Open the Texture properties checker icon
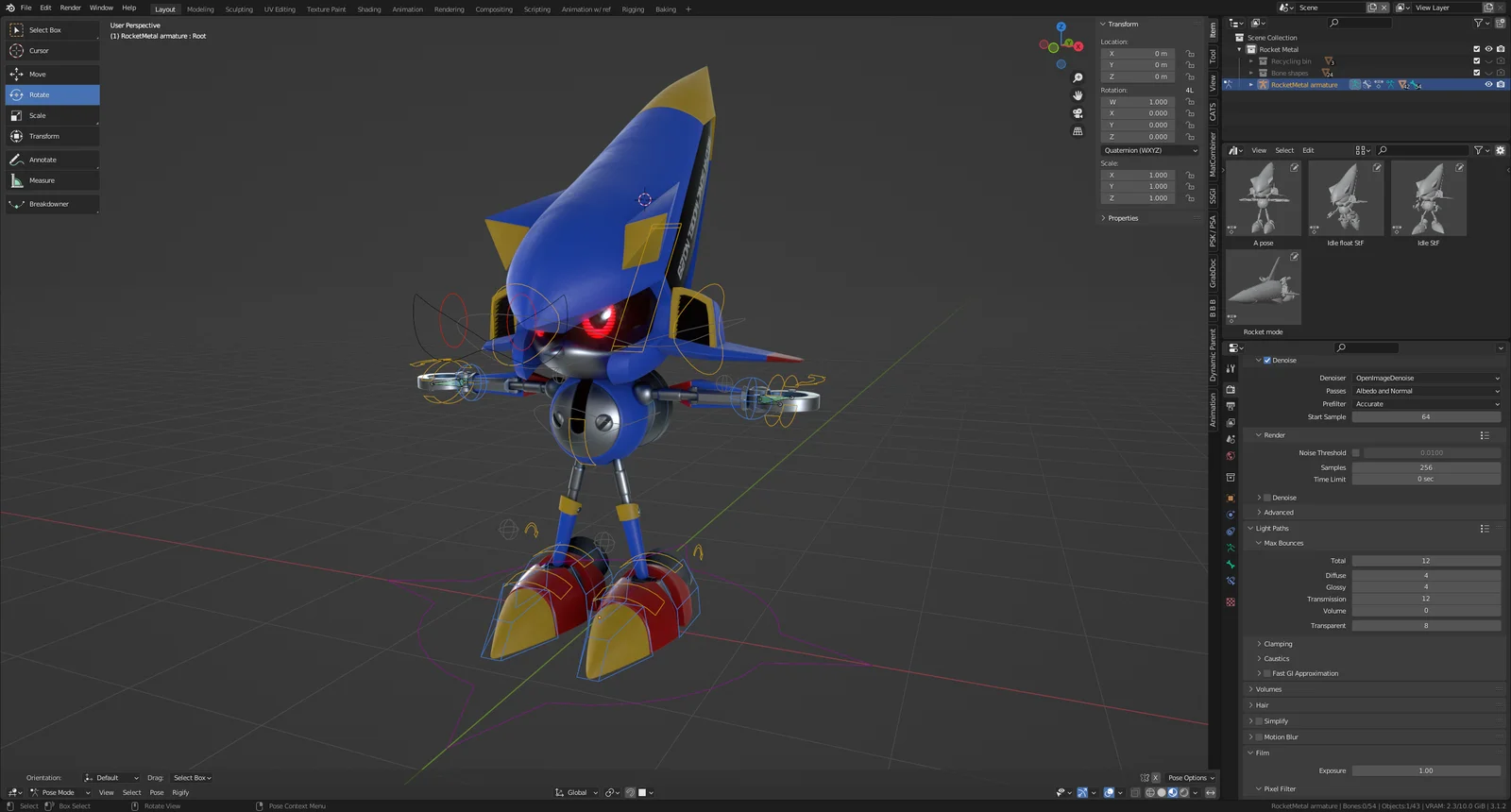Viewport: 1511px width, 812px height. [x=1231, y=601]
